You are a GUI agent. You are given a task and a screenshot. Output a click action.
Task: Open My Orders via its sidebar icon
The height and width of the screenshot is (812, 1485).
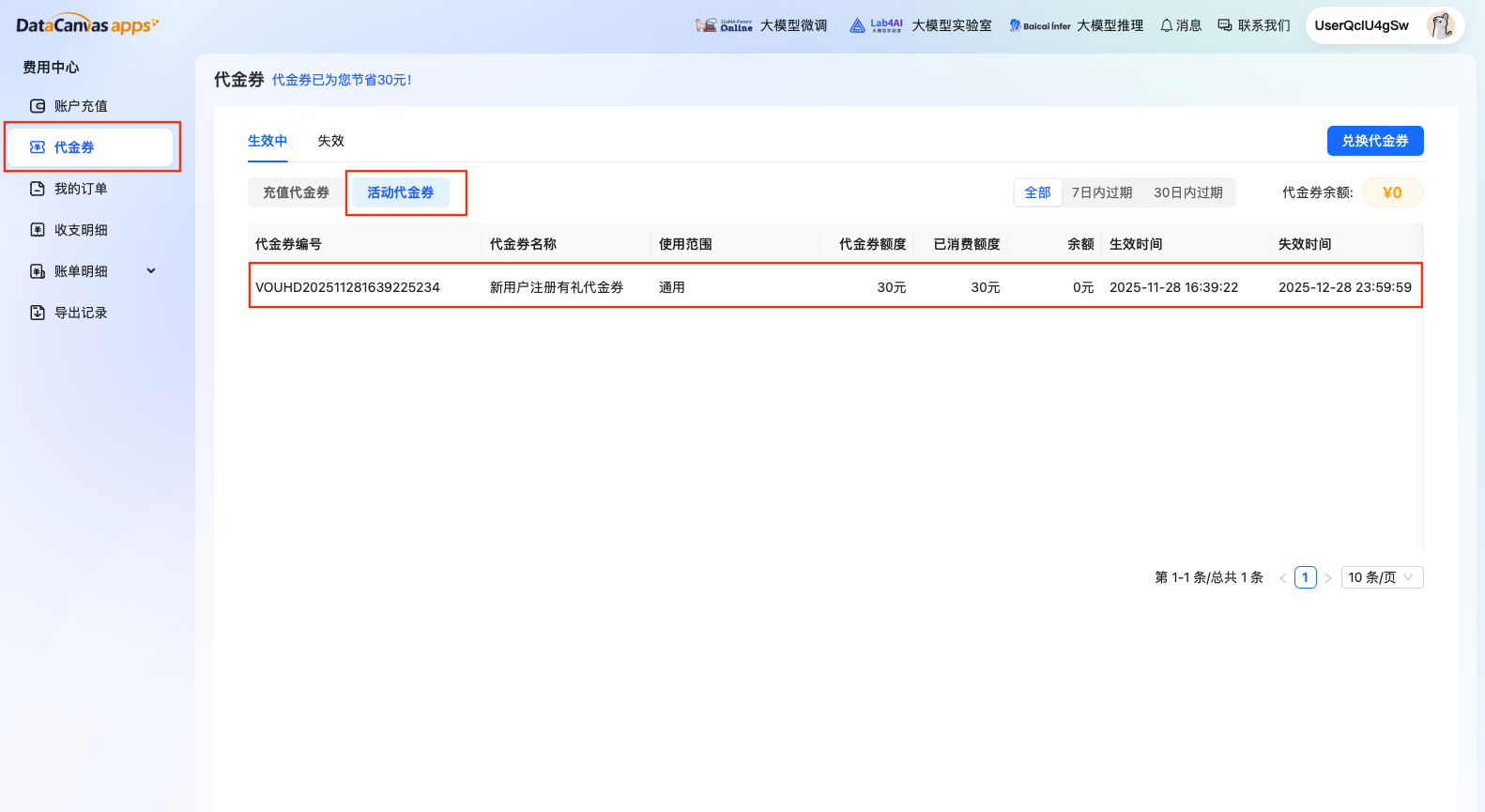(38, 189)
